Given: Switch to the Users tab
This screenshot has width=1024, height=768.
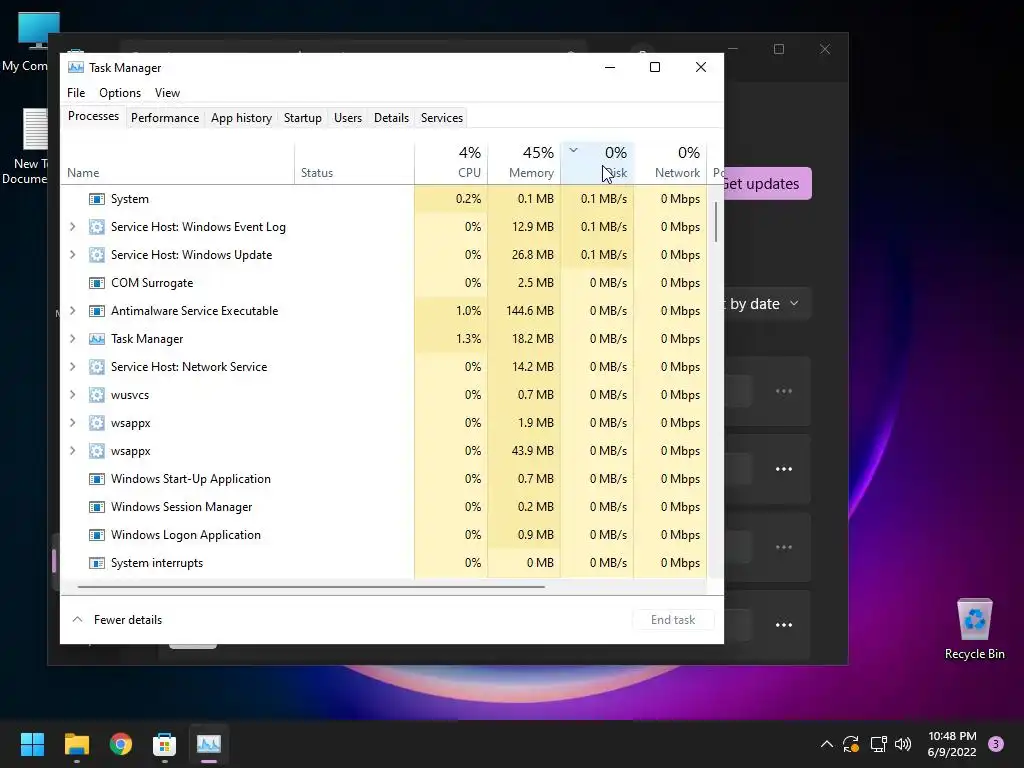Looking at the screenshot, I should [x=347, y=118].
